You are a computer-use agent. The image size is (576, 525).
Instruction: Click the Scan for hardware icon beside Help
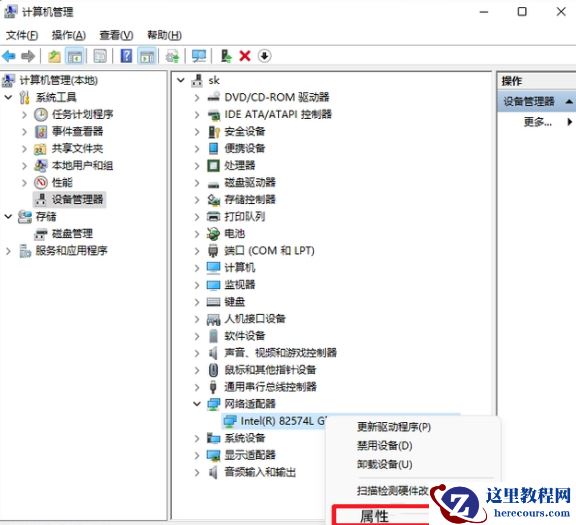pos(172,56)
